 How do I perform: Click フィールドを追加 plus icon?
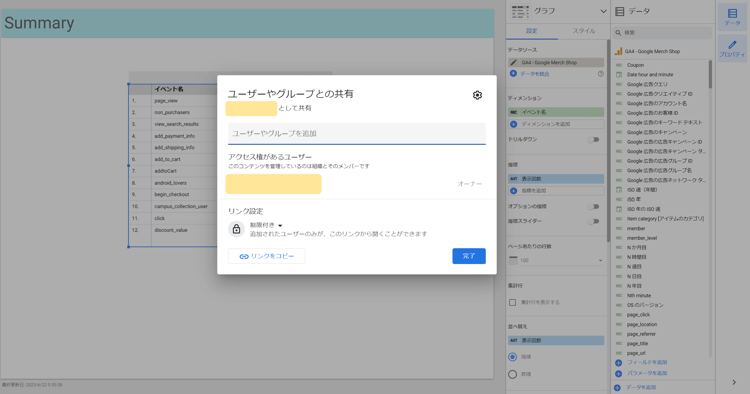[x=618, y=363]
